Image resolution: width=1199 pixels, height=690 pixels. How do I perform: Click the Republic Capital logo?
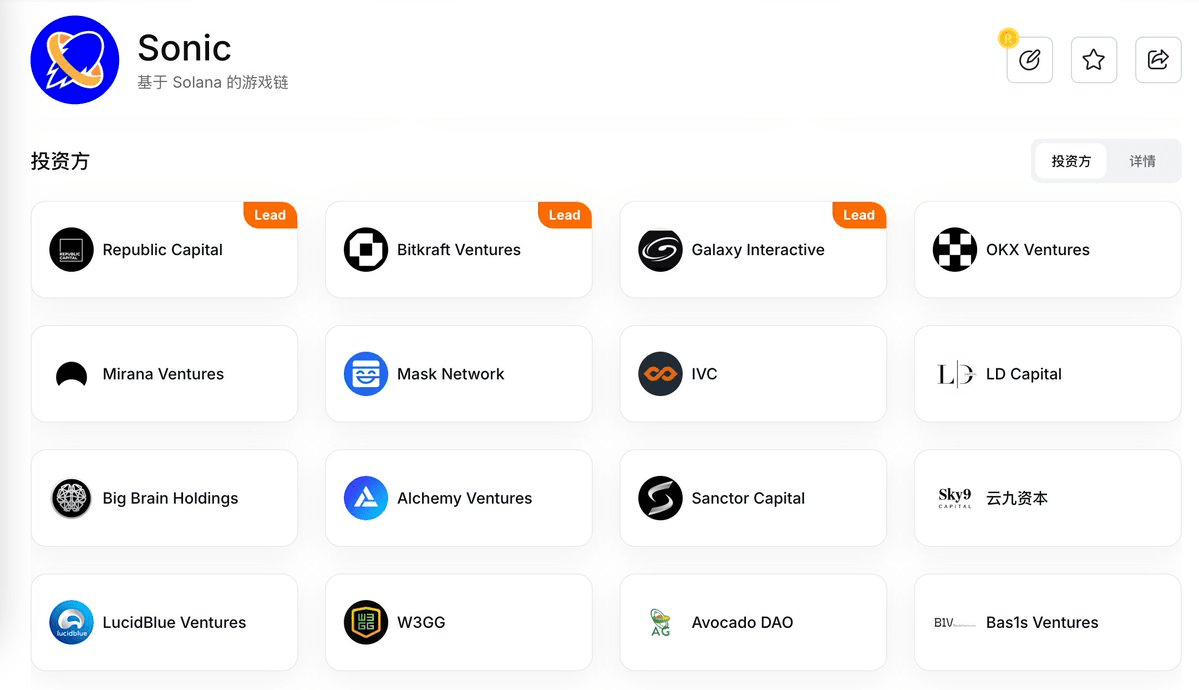coord(71,249)
